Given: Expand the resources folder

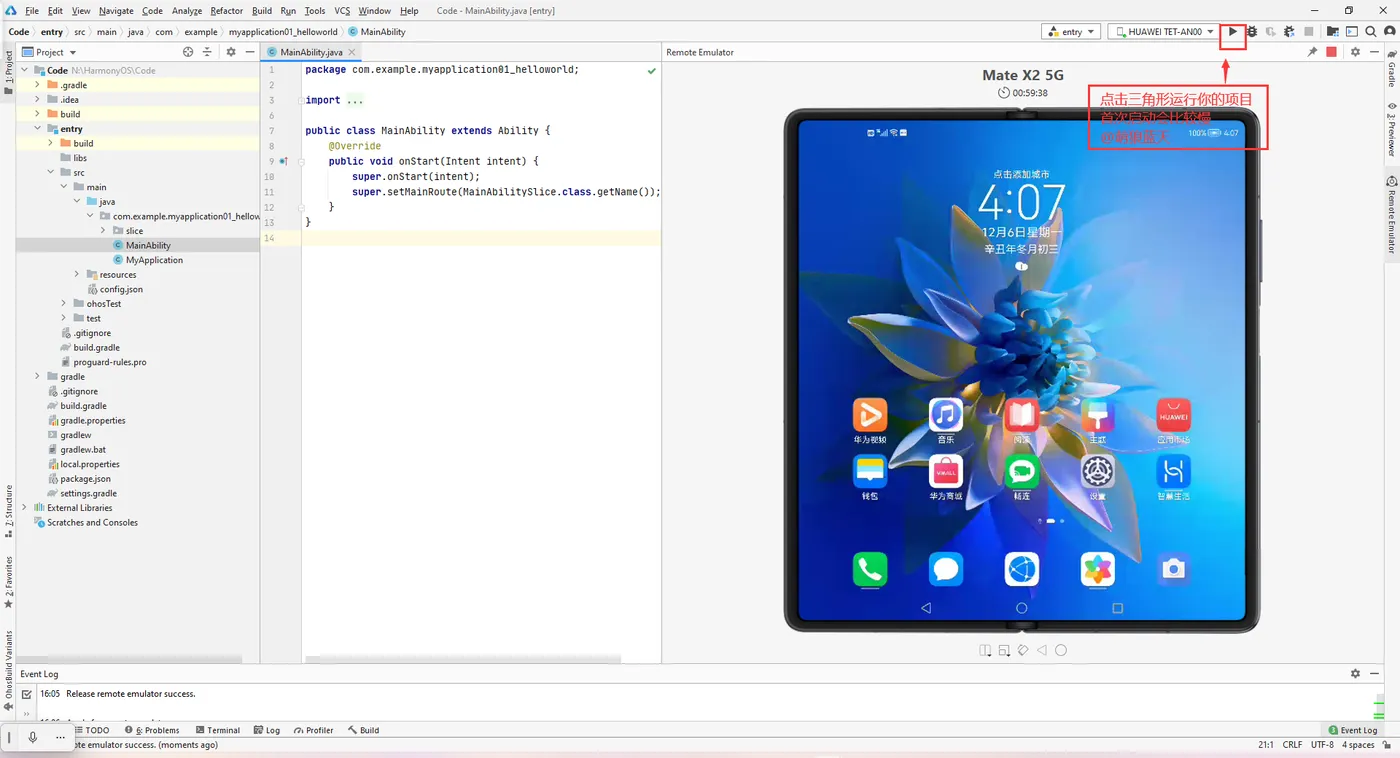Looking at the screenshot, I should [77, 274].
